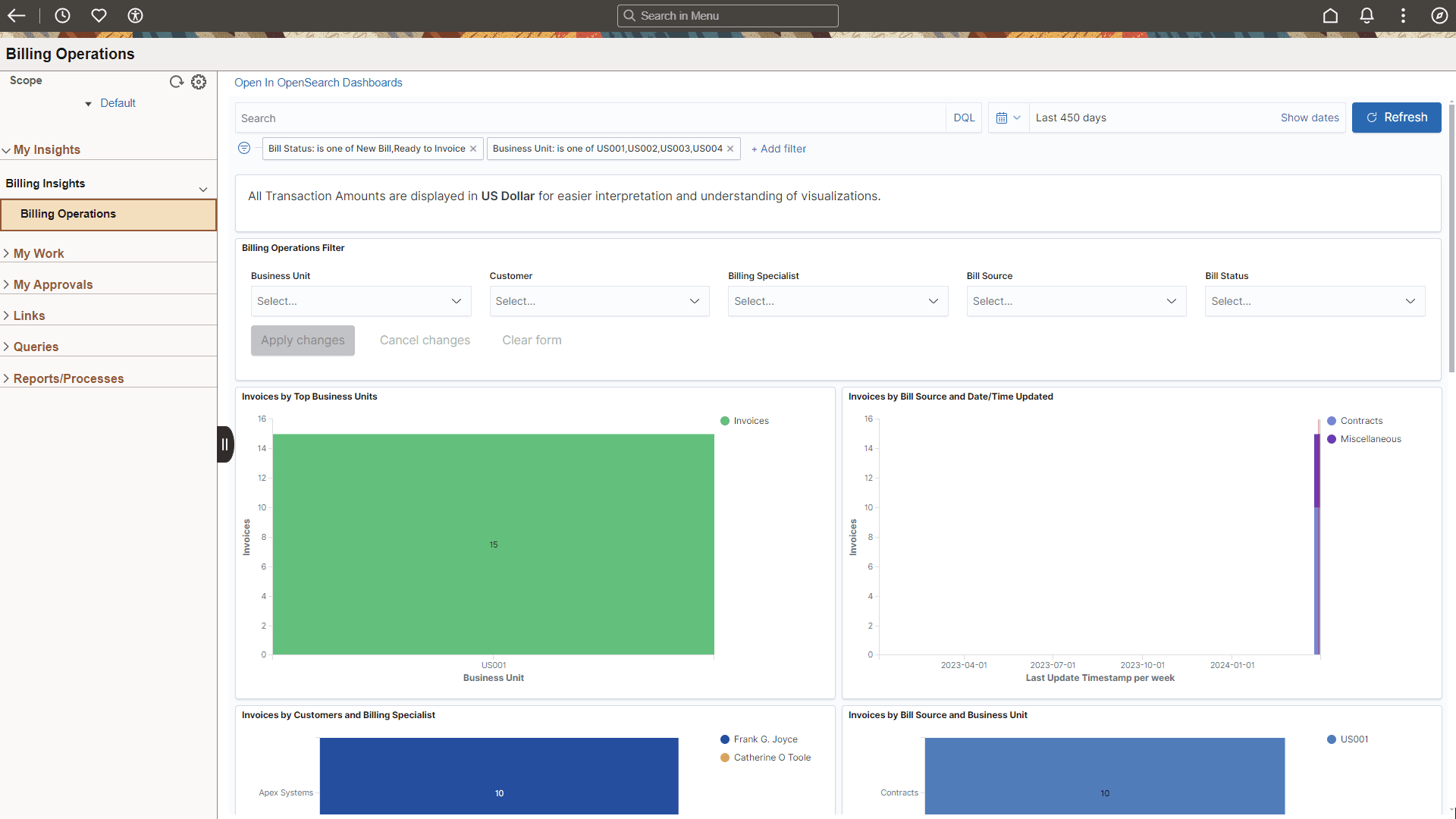1456x819 pixels.
Task: Click the accessibility icon in the top bar
Action: coord(135,15)
